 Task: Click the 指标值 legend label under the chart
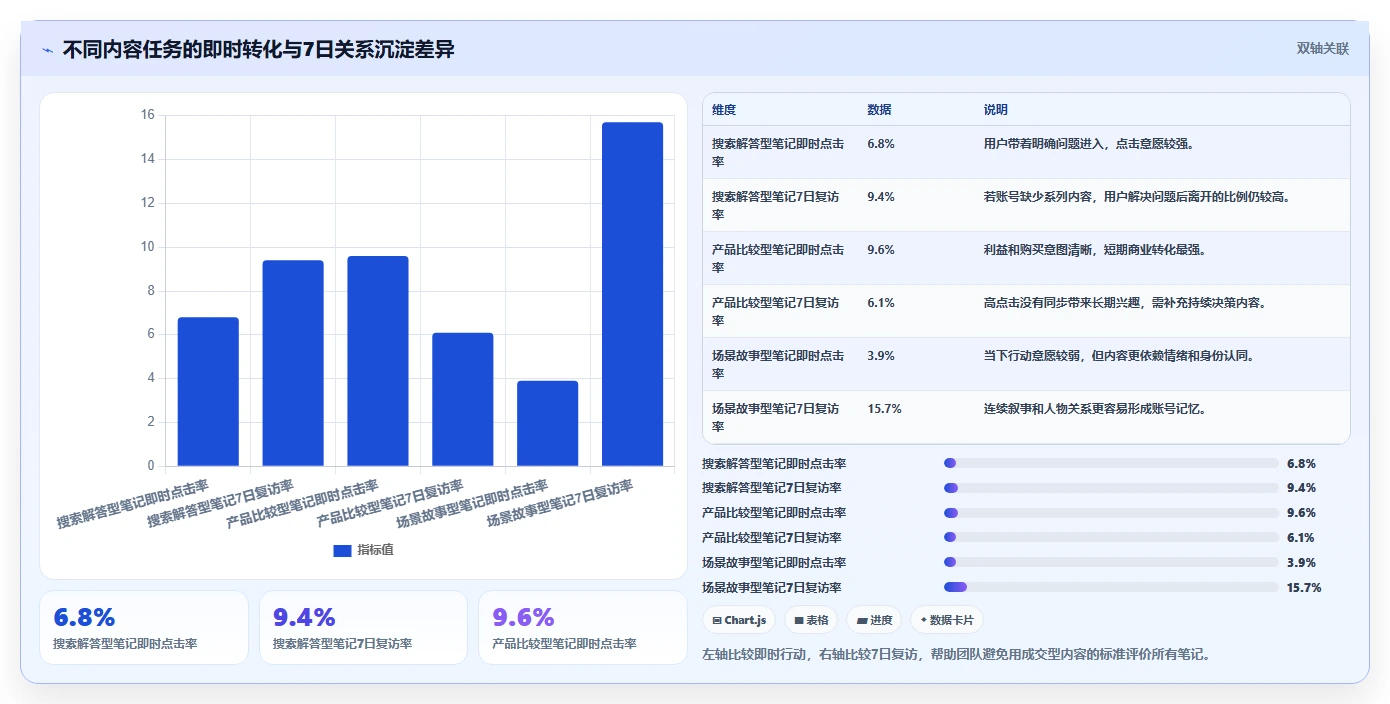[x=376, y=550]
